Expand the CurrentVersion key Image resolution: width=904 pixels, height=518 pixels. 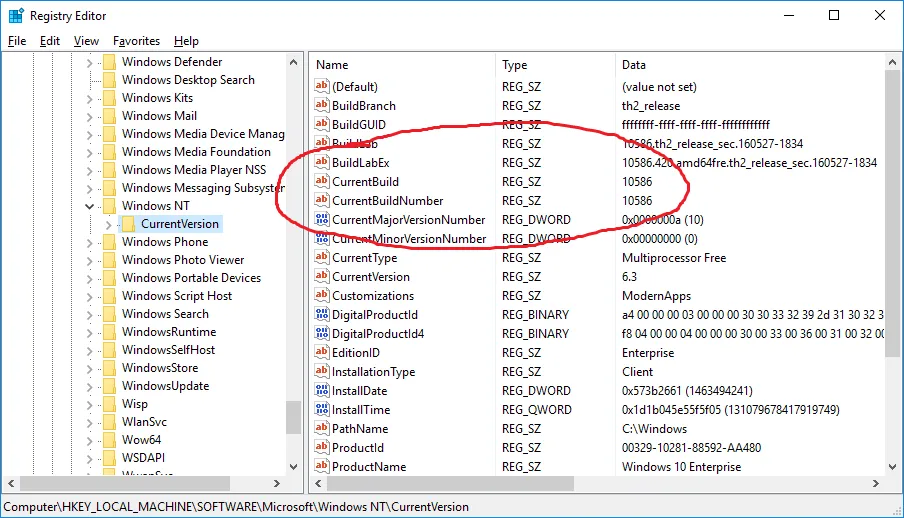pyautogui.click(x=108, y=224)
